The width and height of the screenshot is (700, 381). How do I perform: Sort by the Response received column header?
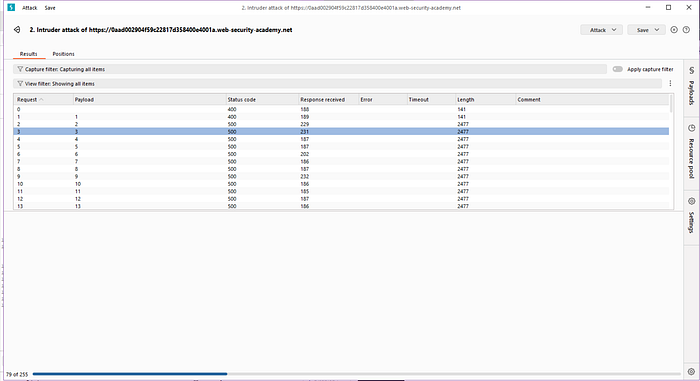(x=328, y=100)
